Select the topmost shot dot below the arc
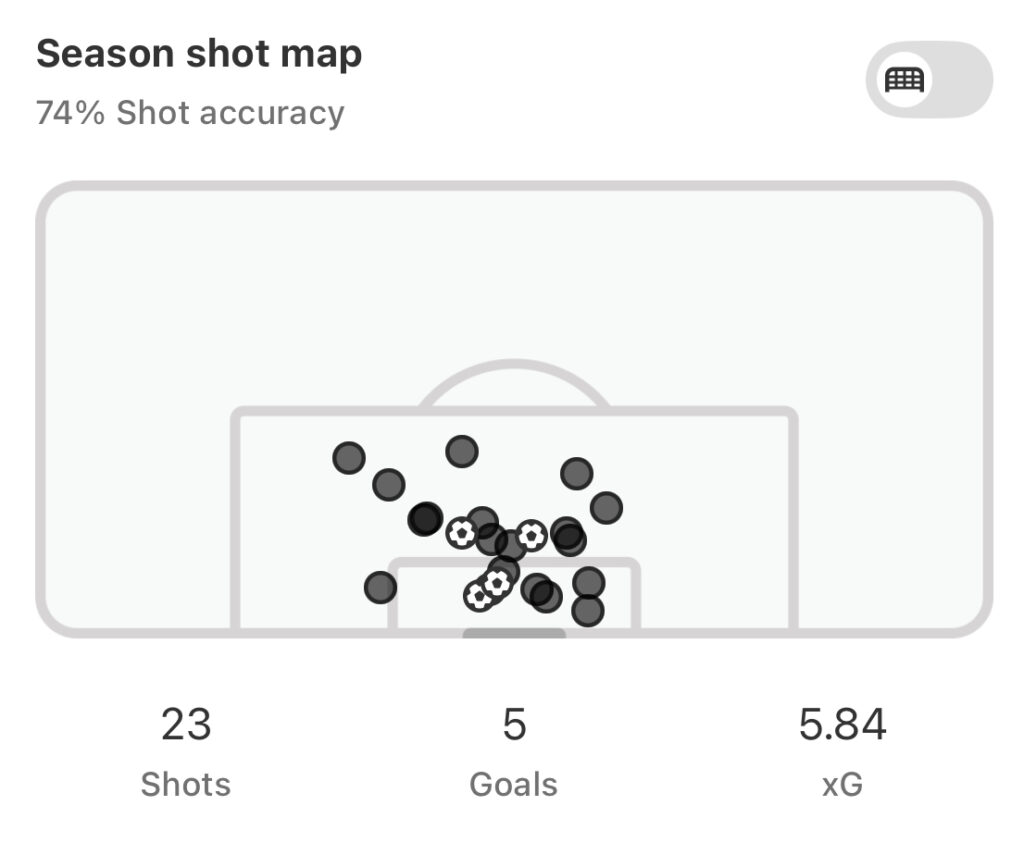 (462, 451)
